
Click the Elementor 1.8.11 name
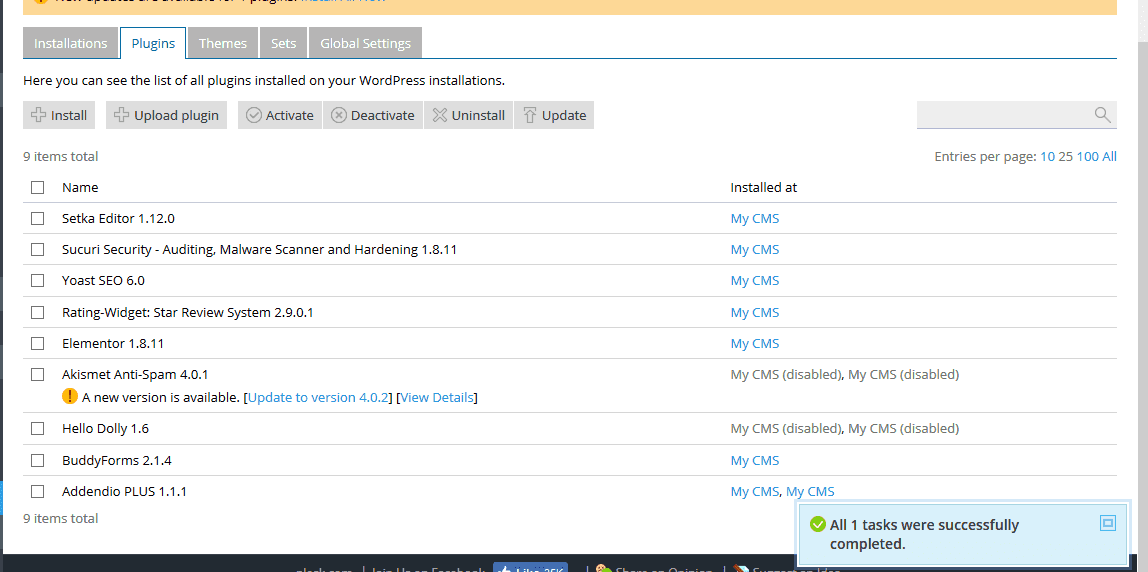click(113, 343)
